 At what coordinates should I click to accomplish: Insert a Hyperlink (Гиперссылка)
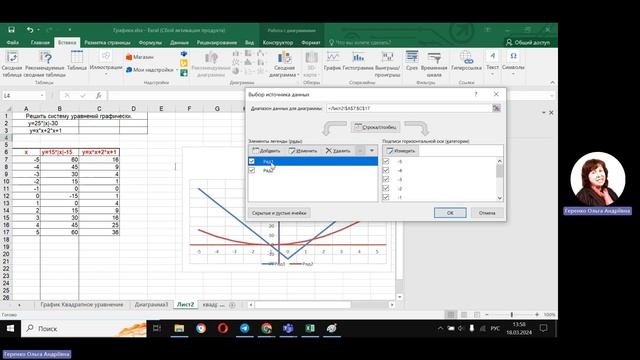467,61
